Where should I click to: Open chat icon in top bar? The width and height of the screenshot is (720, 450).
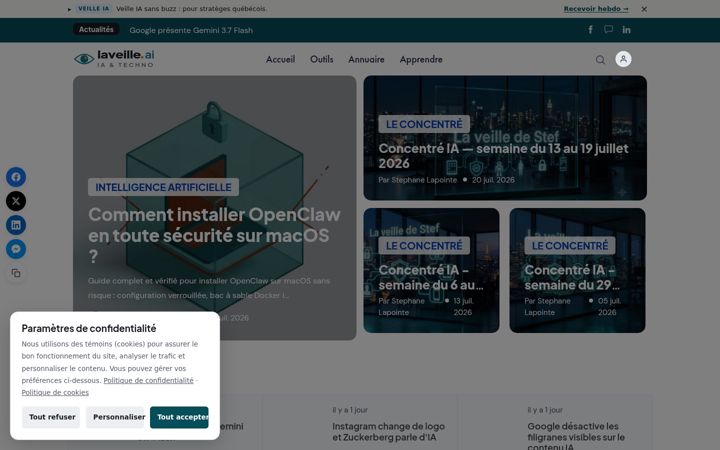(608, 30)
